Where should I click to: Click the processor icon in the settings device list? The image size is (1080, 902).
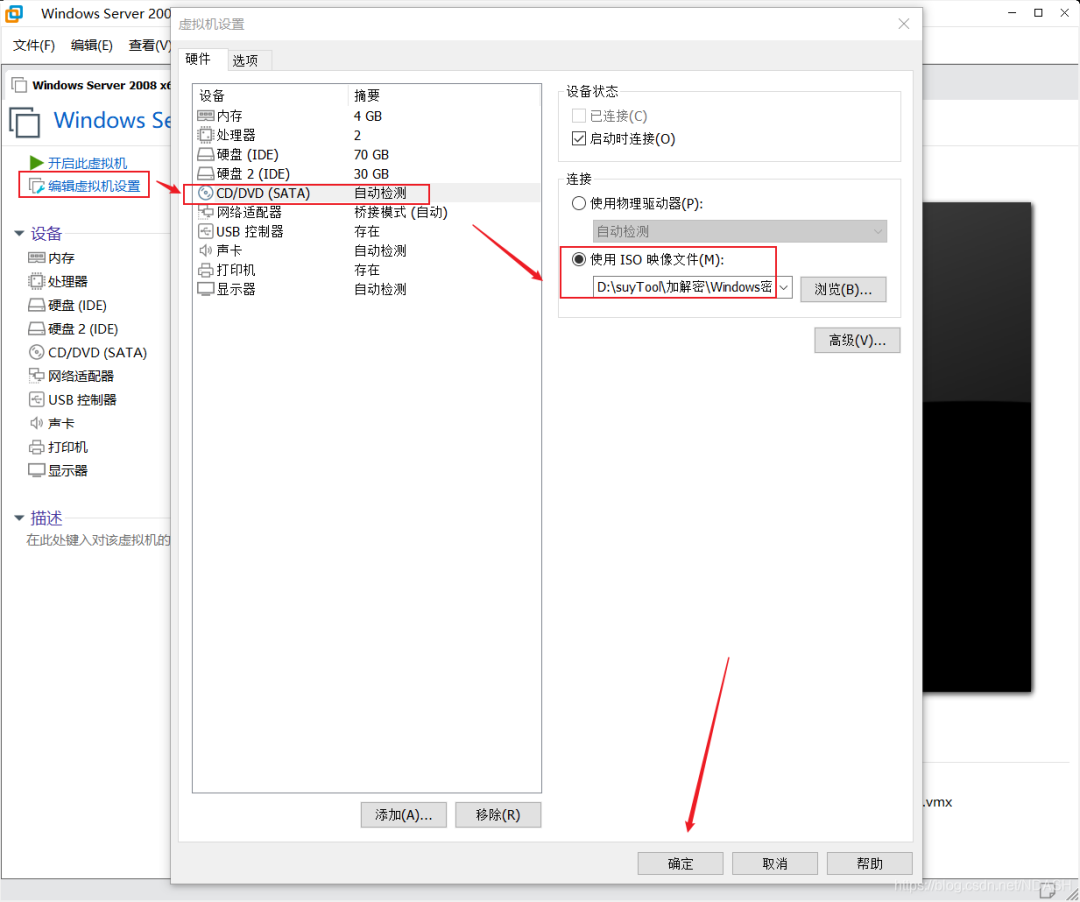205,135
